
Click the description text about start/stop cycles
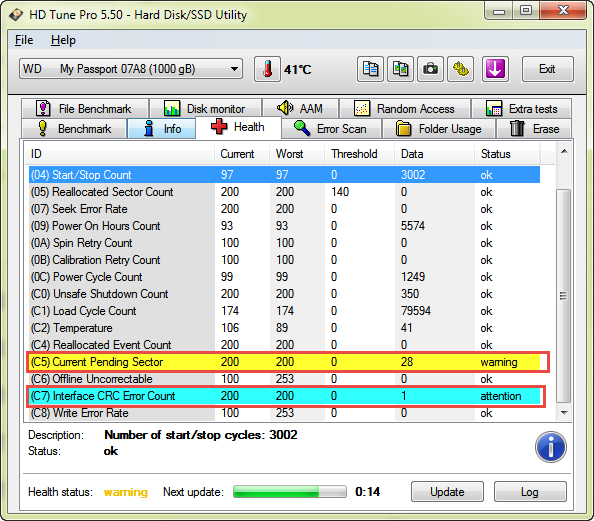click(201, 435)
